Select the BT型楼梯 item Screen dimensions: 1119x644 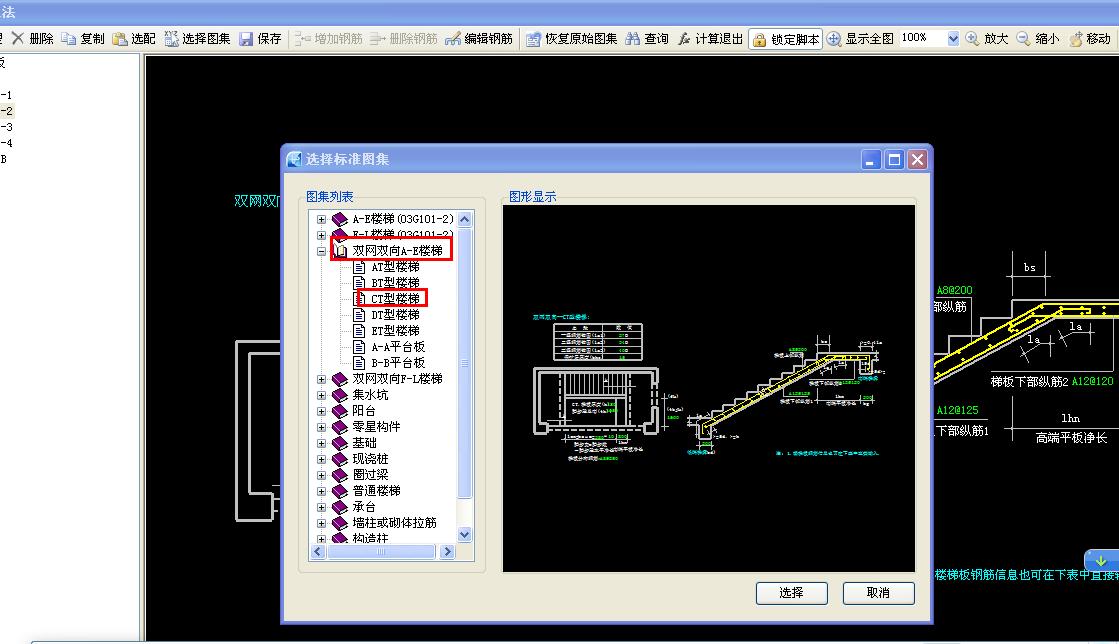click(395, 283)
